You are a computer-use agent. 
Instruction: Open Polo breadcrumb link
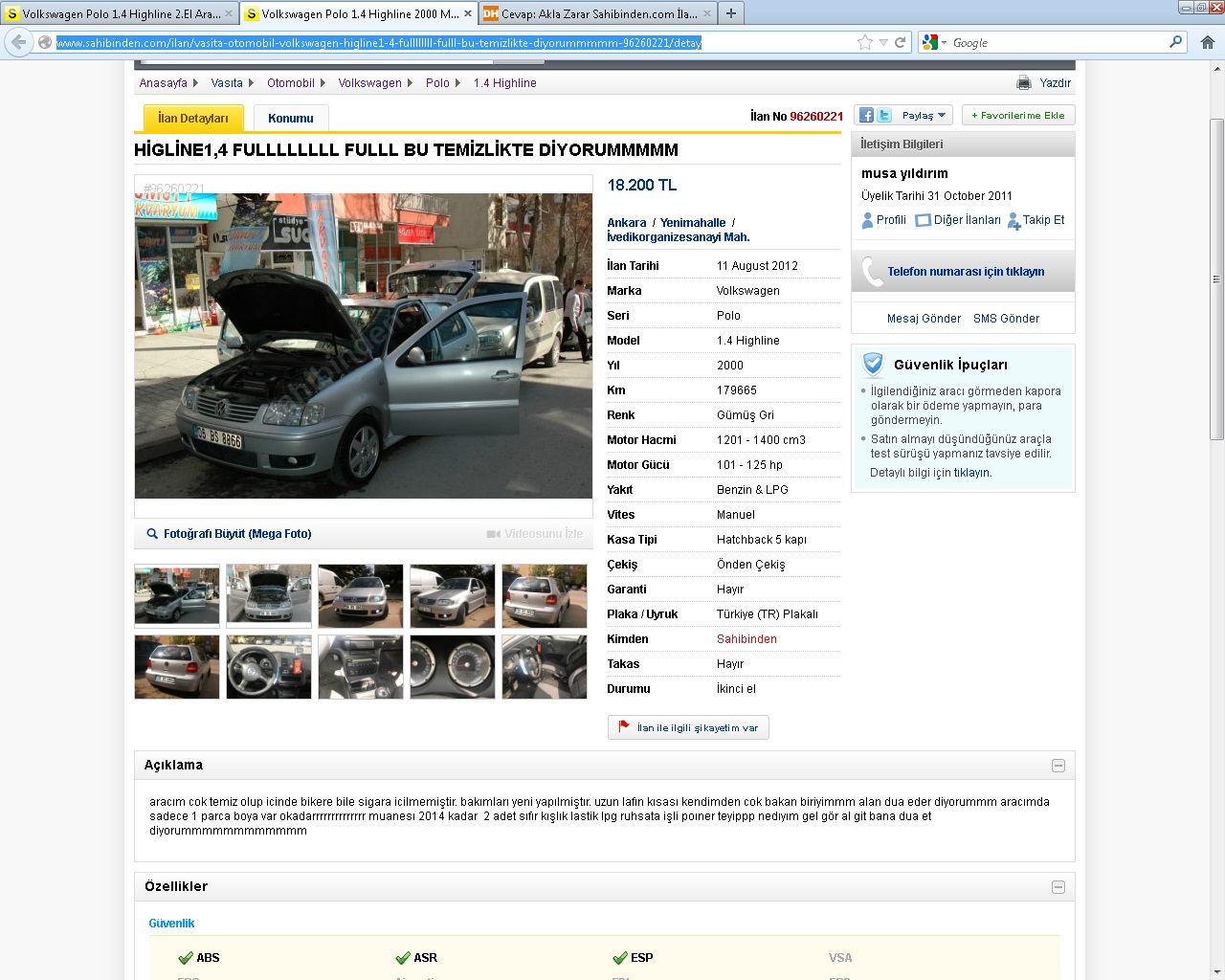point(437,83)
